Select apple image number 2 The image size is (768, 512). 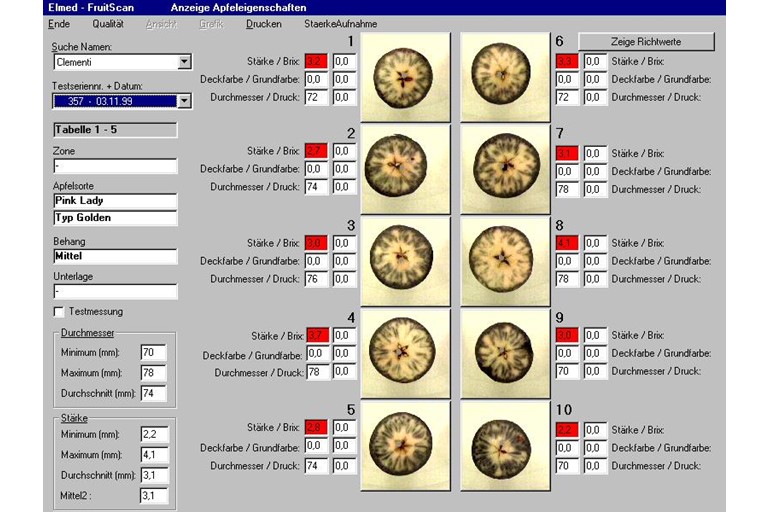point(406,169)
